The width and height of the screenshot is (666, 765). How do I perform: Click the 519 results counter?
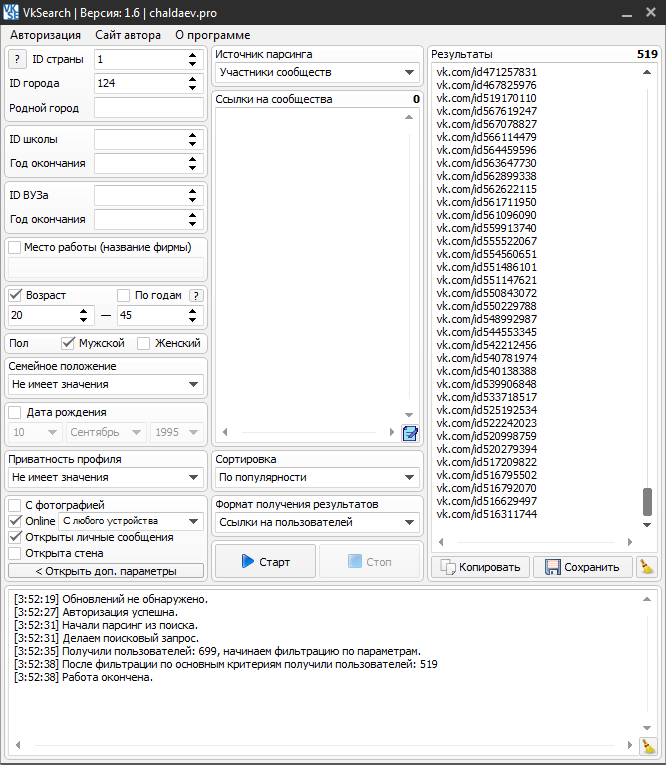[647, 54]
